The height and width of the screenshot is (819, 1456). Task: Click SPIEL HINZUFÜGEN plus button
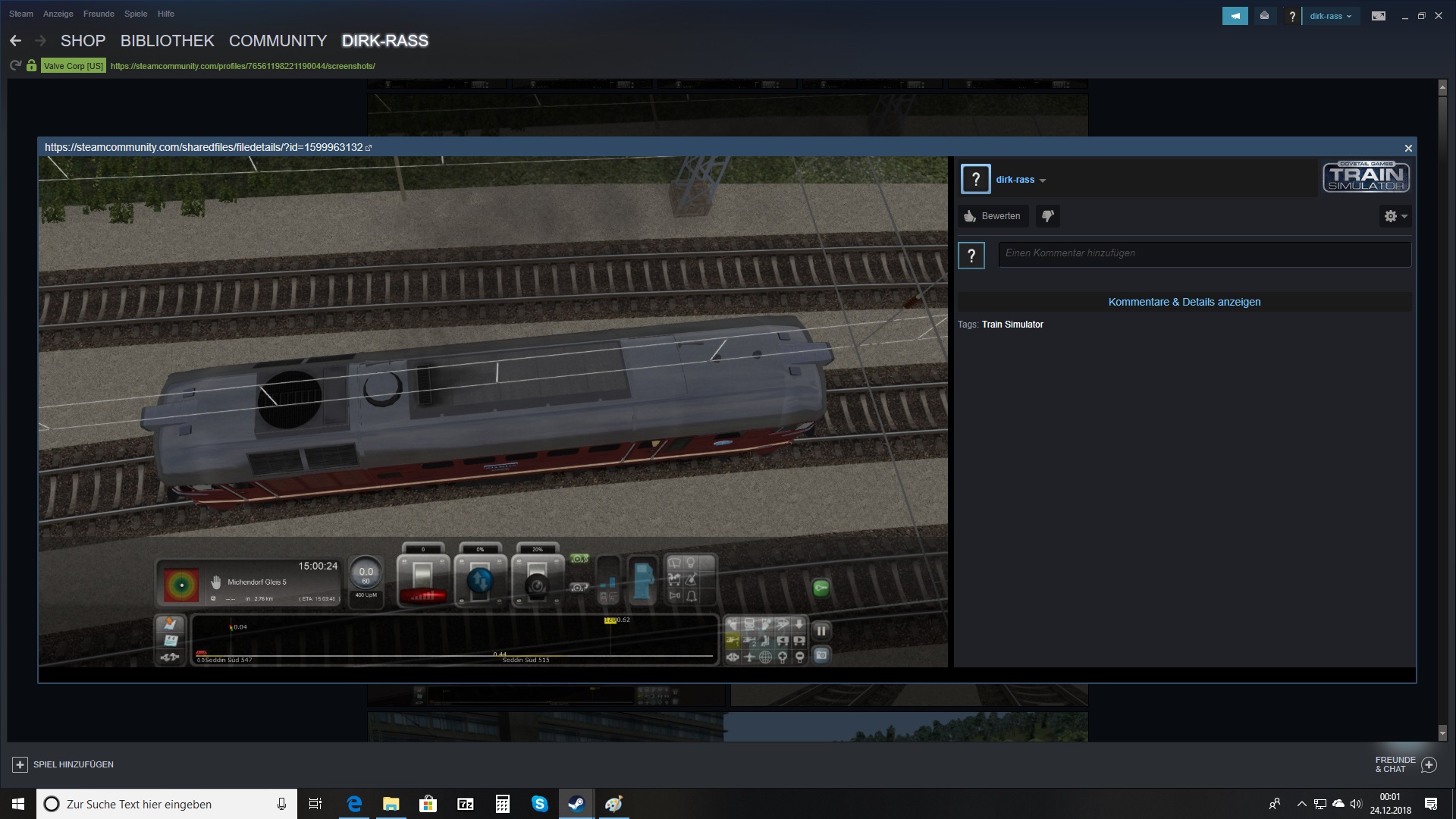pyautogui.click(x=20, y=764)
